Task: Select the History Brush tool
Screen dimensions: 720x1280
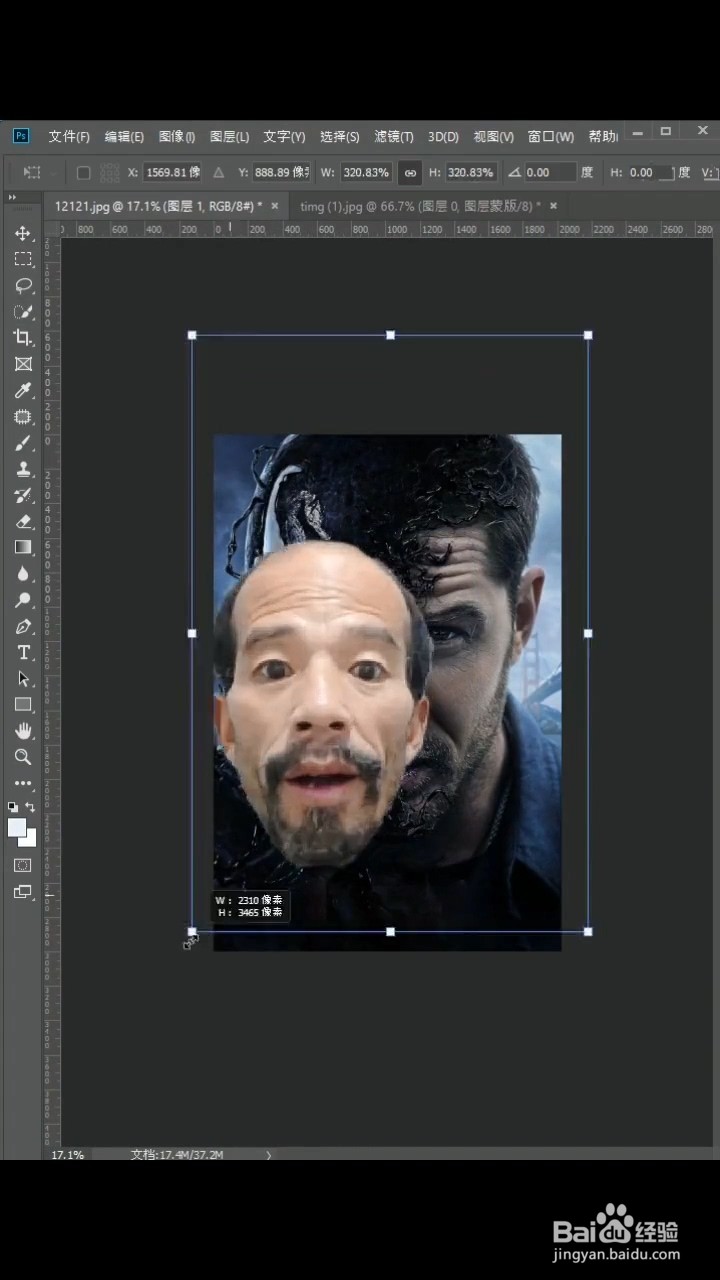Action: [x=23, y=495]
